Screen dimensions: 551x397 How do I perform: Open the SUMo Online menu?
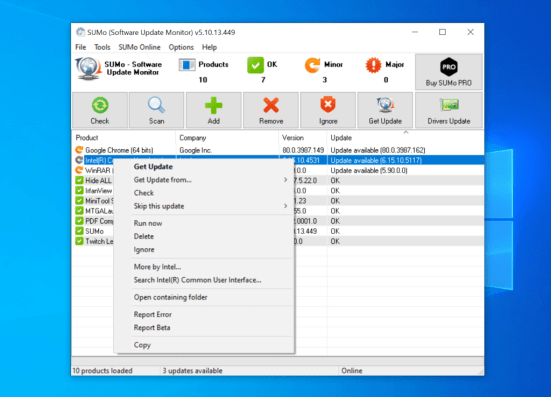[139, 47]
